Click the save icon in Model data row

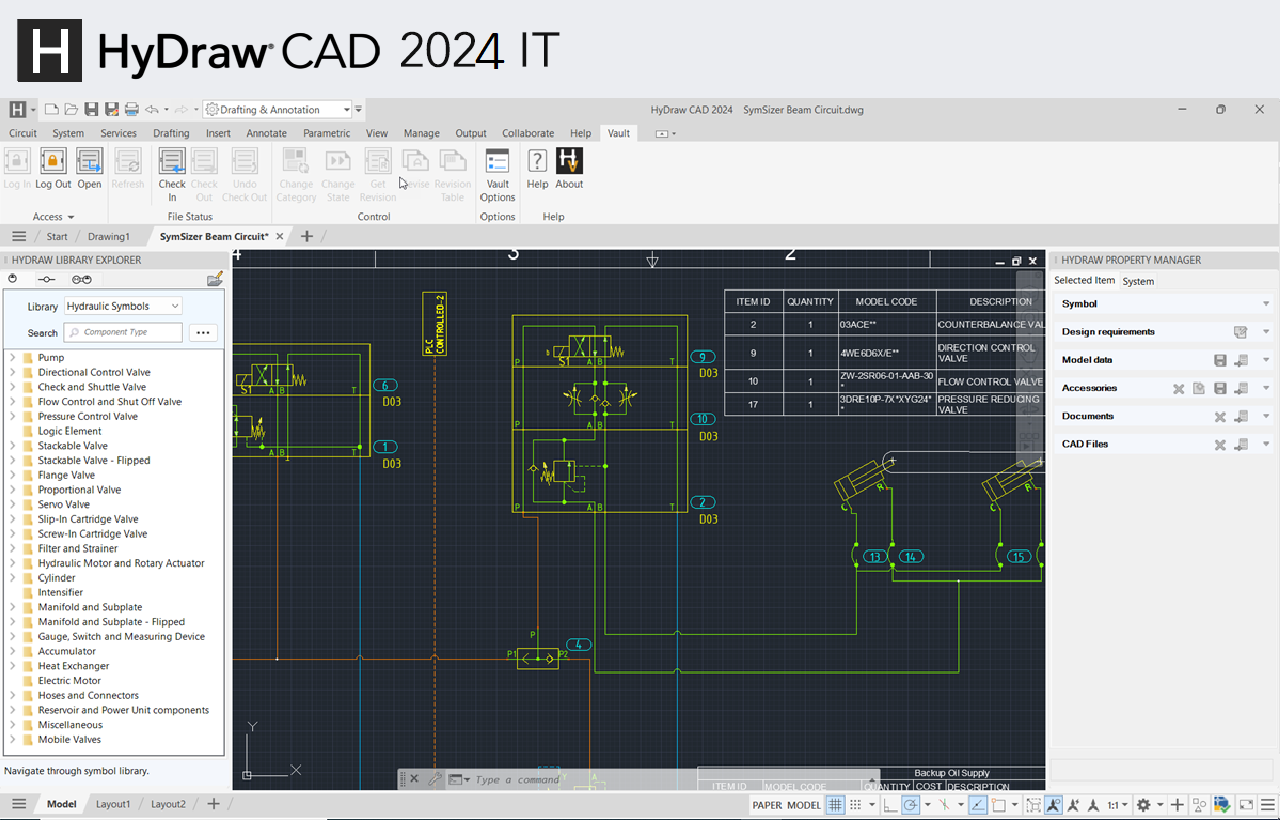click(1220, 360)
